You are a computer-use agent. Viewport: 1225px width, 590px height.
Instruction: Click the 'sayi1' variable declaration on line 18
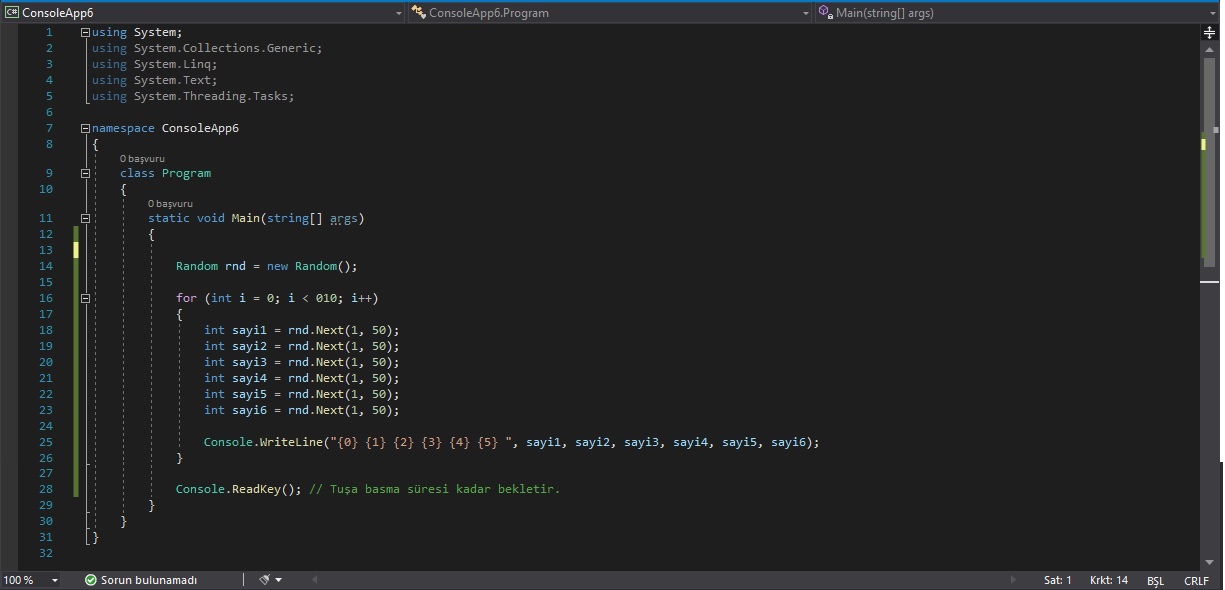pos(249,330)
